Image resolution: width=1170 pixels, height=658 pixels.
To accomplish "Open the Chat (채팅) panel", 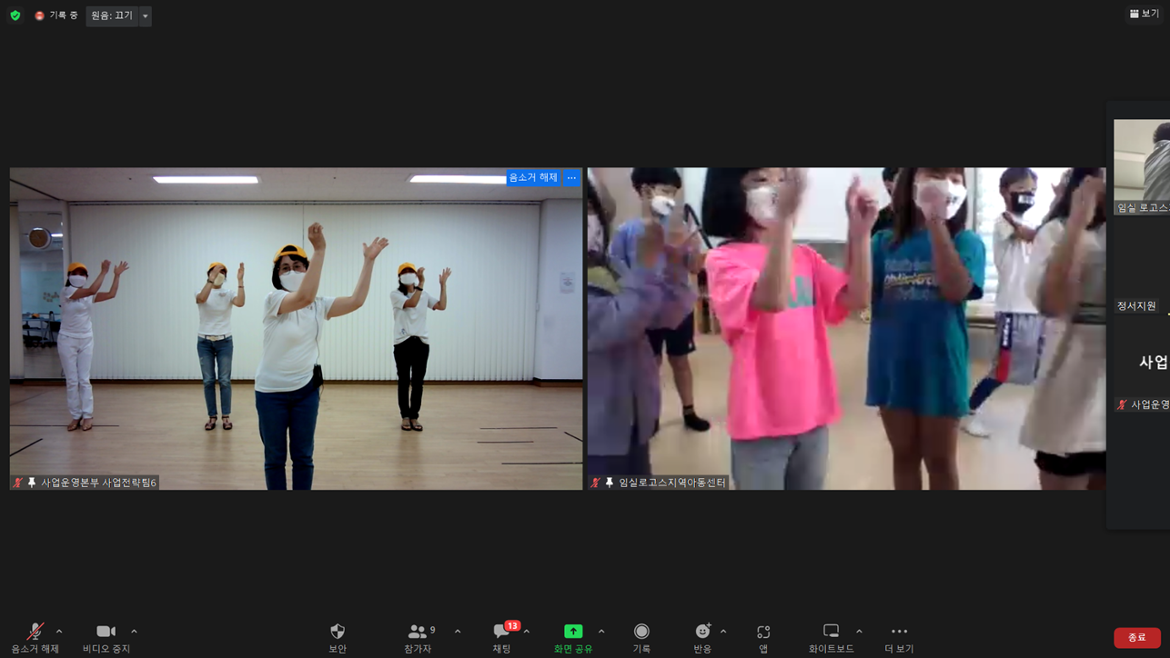I will tap(501, 632).
